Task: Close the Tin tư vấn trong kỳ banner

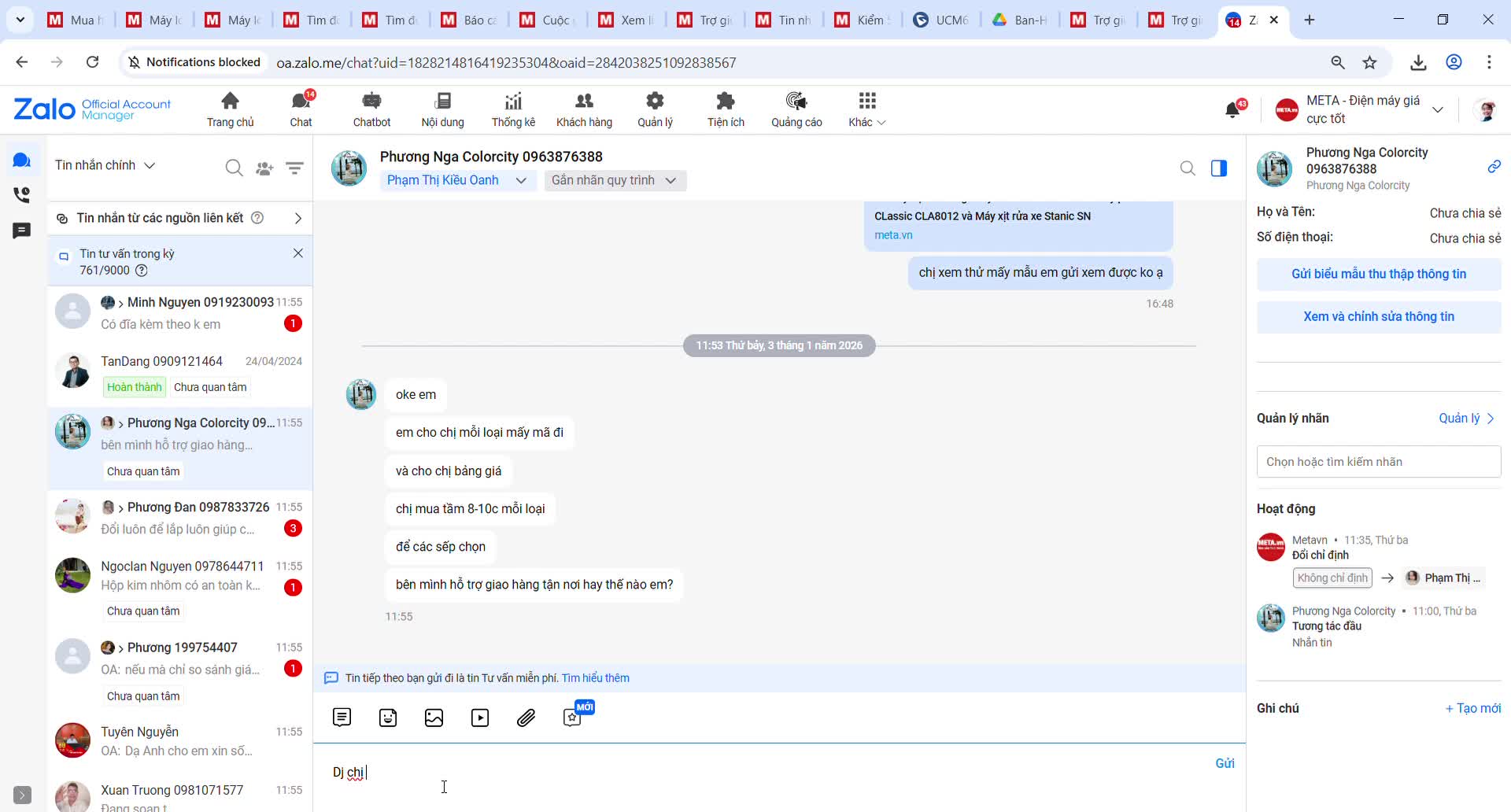Action: pos(297,253)
